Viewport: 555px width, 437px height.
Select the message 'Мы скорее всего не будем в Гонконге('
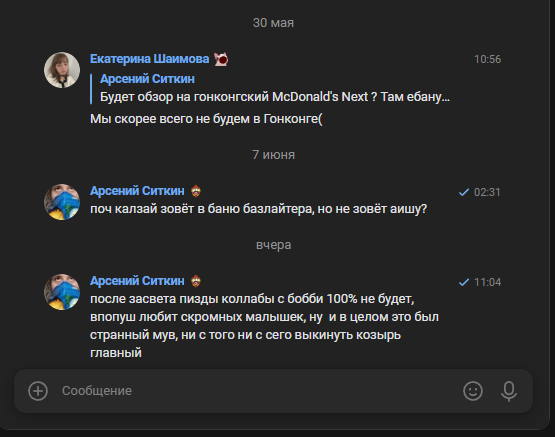206,119
